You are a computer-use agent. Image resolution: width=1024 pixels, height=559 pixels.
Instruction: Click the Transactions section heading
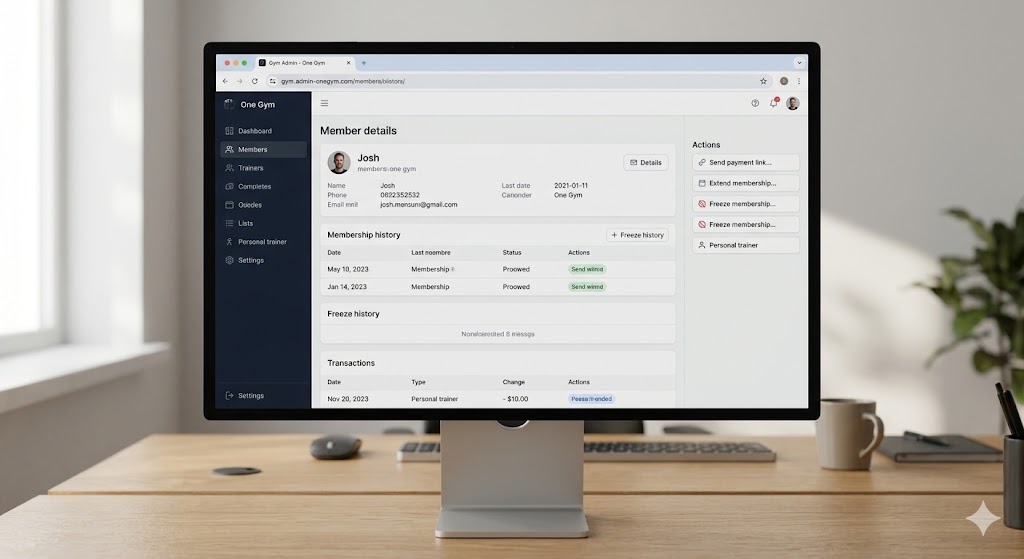tap(351, 363)
